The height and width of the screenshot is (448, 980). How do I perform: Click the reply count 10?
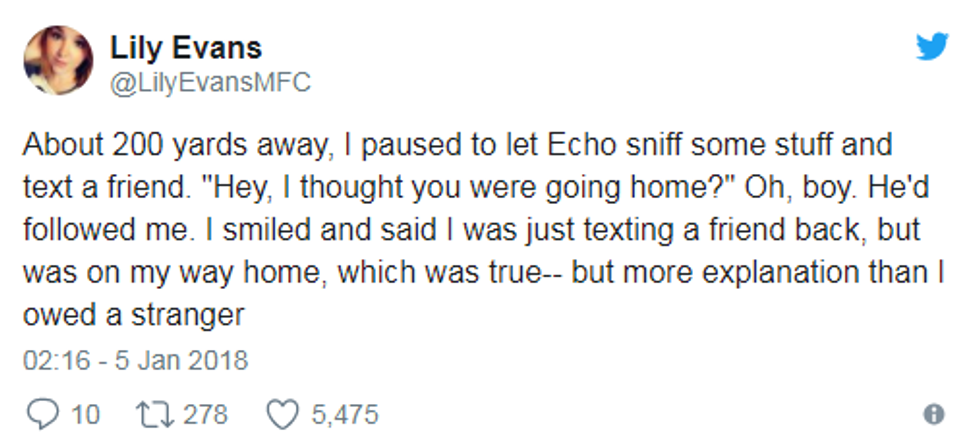point(85,415)
